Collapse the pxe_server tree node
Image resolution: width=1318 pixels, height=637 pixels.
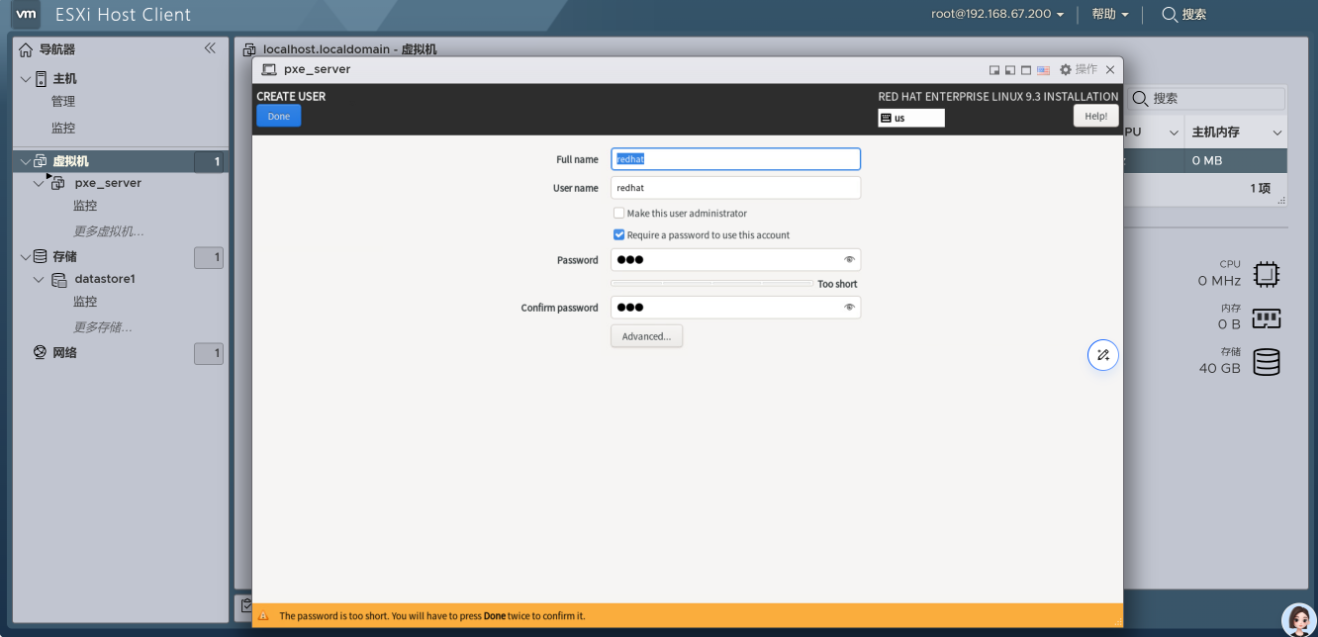click(x=39, y=184)
